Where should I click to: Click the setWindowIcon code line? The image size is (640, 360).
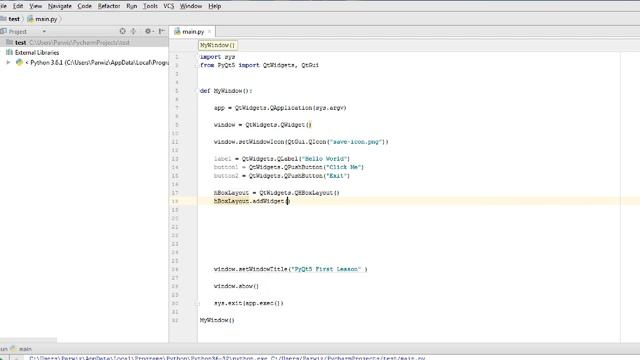[301, 142]
